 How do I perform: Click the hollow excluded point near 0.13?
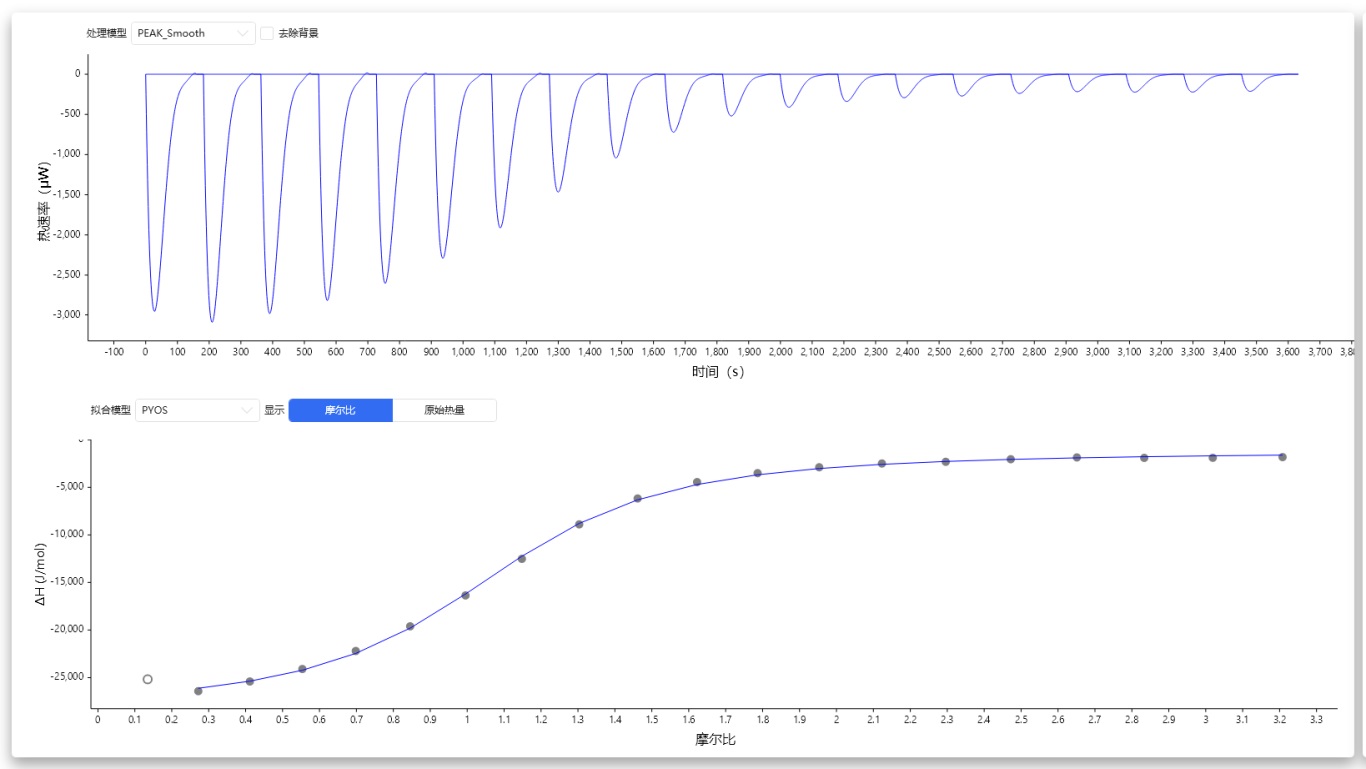148,679
